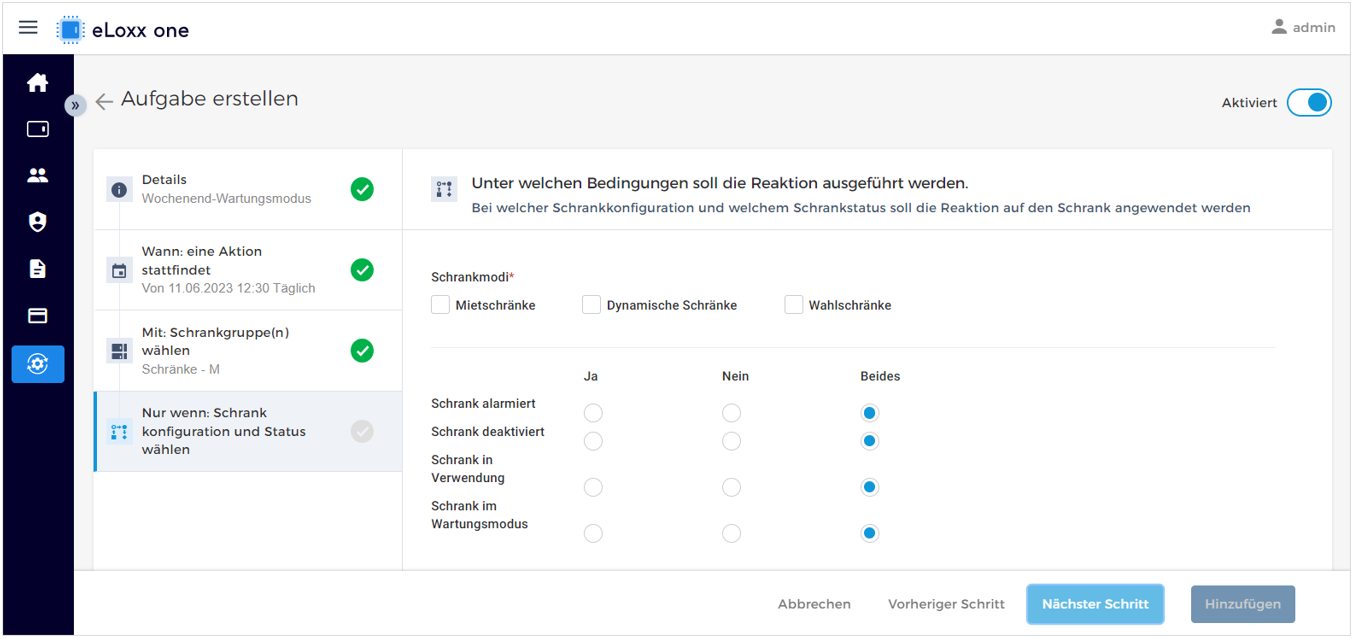
Task: Select Ja for Schrank deaktiviert
Action: [593, 441]
